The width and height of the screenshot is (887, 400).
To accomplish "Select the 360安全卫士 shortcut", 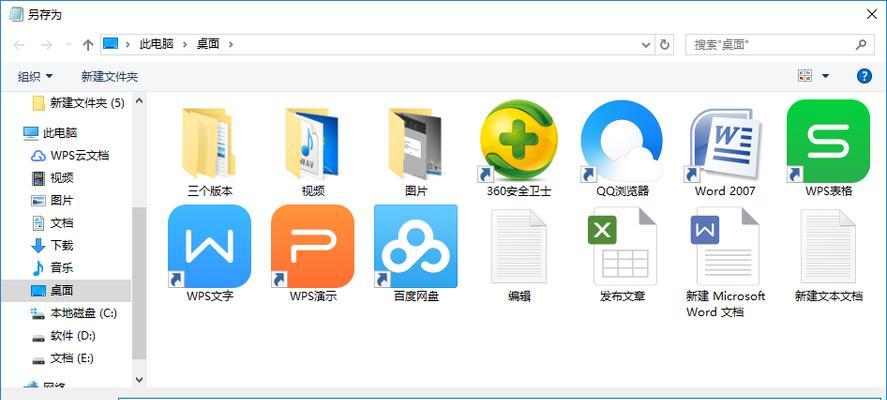I will click(x=519, y=149).
